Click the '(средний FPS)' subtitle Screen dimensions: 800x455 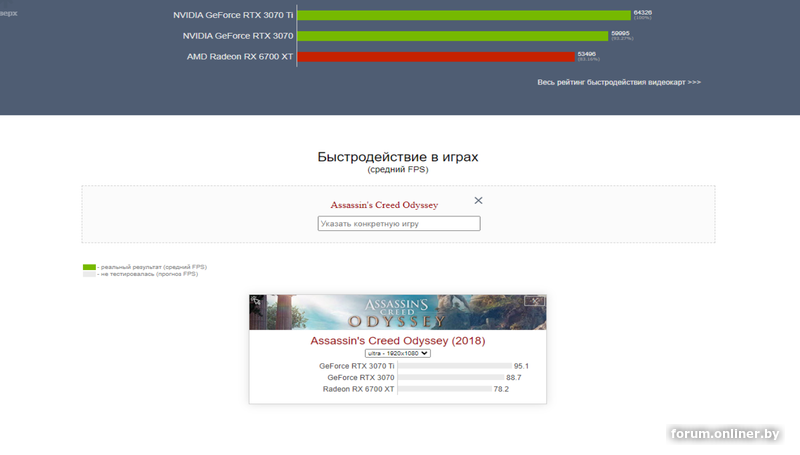pos(397,169)
